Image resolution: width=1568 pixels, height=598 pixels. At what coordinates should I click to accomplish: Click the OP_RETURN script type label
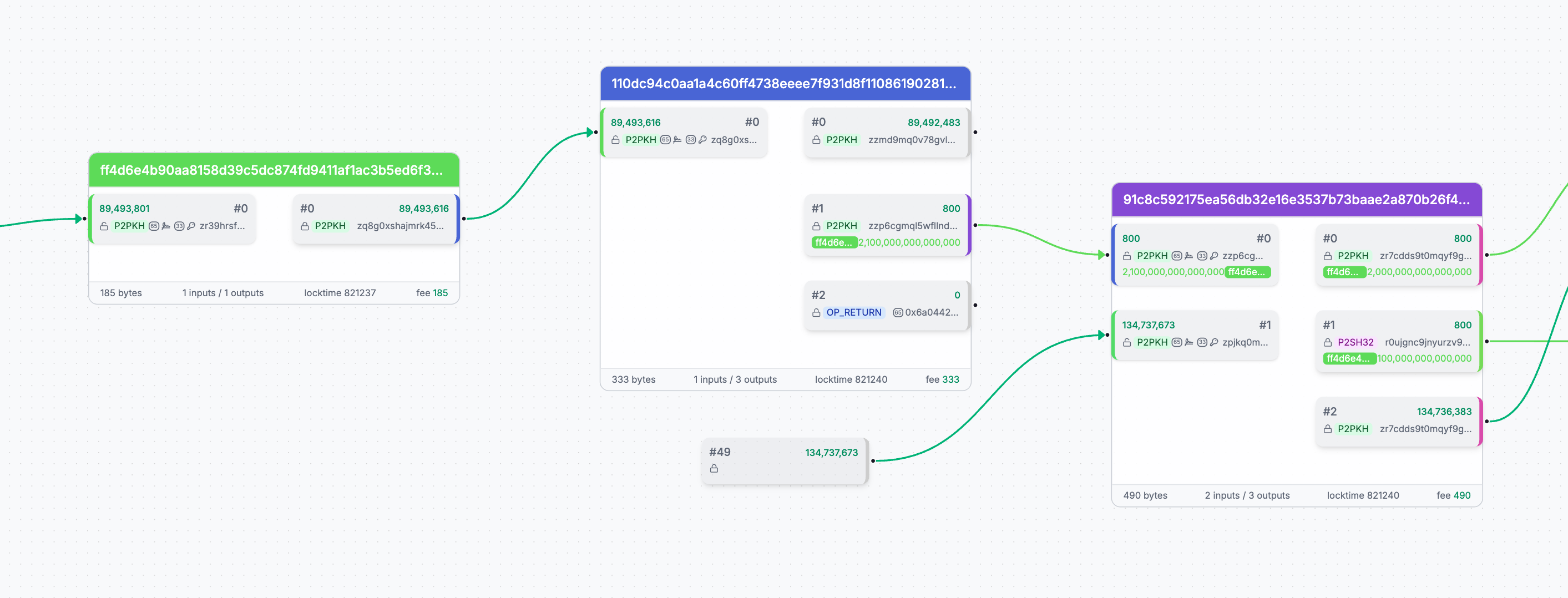853,312
